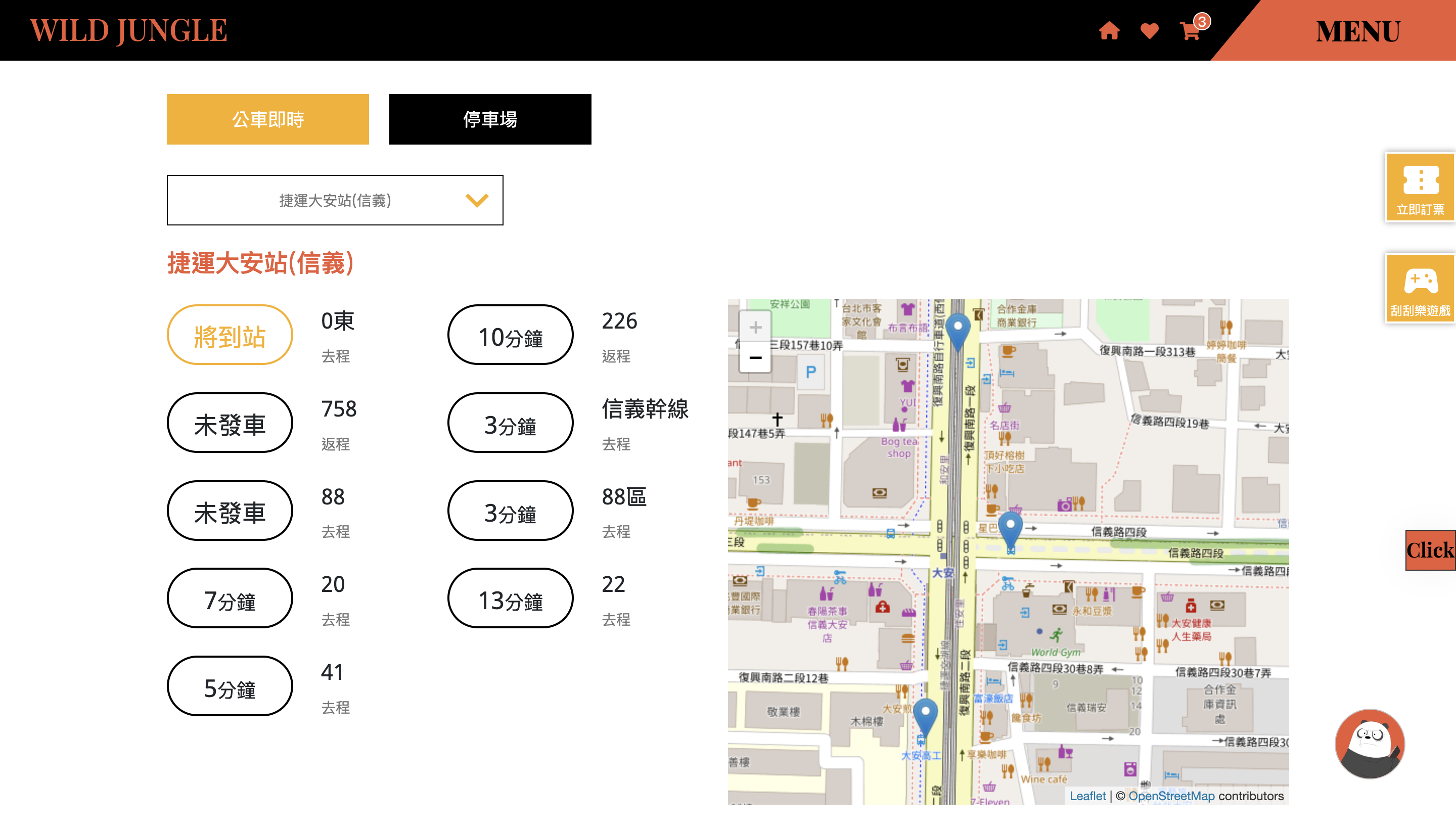Open the MENU panel
This screenshot has width=1456, height=830.
coord(1357,31)
